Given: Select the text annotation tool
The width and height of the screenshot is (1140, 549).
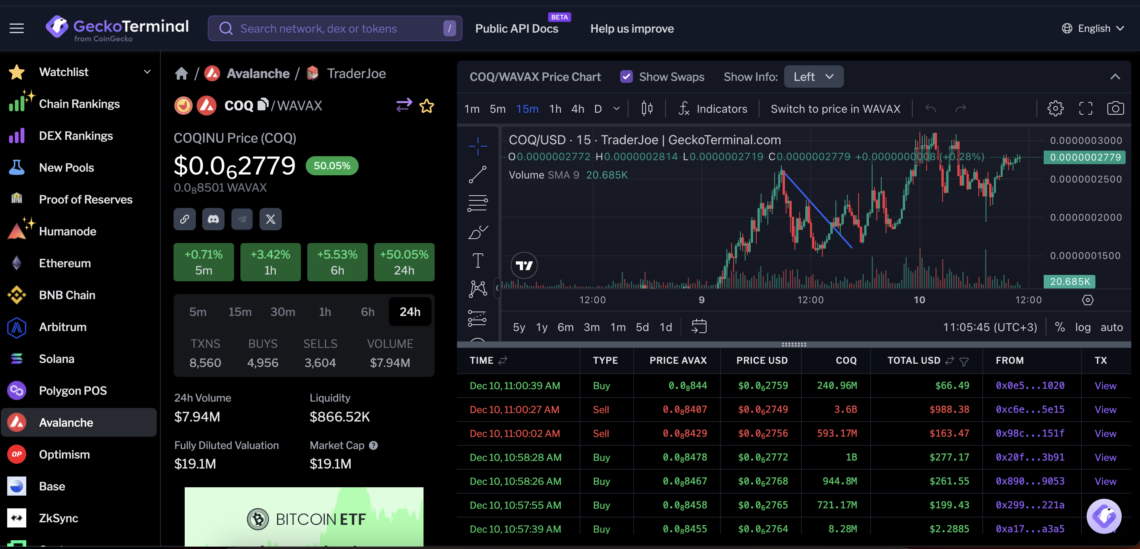Looking at the screenshot, I should click(x=478, y=260).
